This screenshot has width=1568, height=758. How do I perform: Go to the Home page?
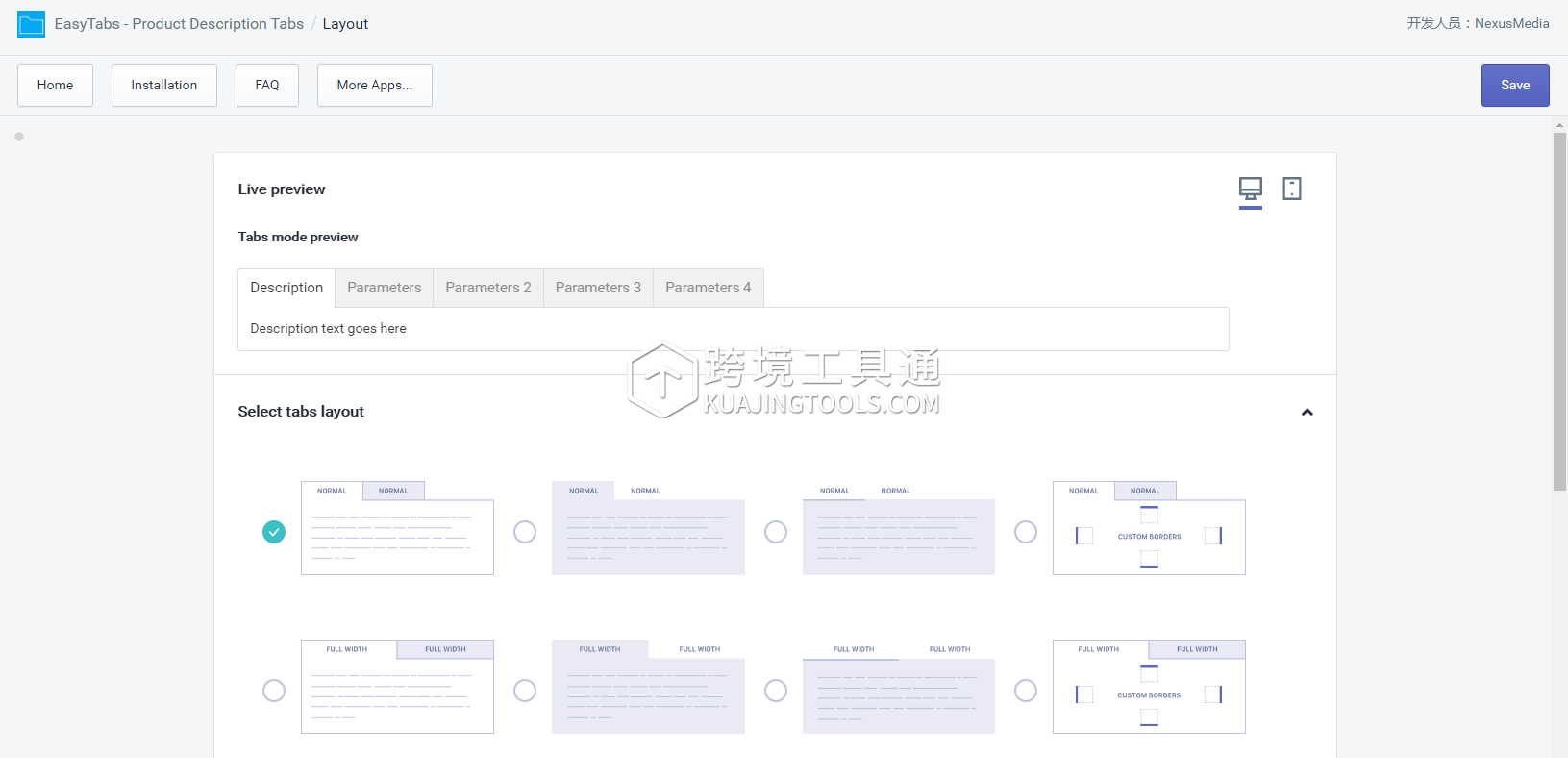pos(55,86)
